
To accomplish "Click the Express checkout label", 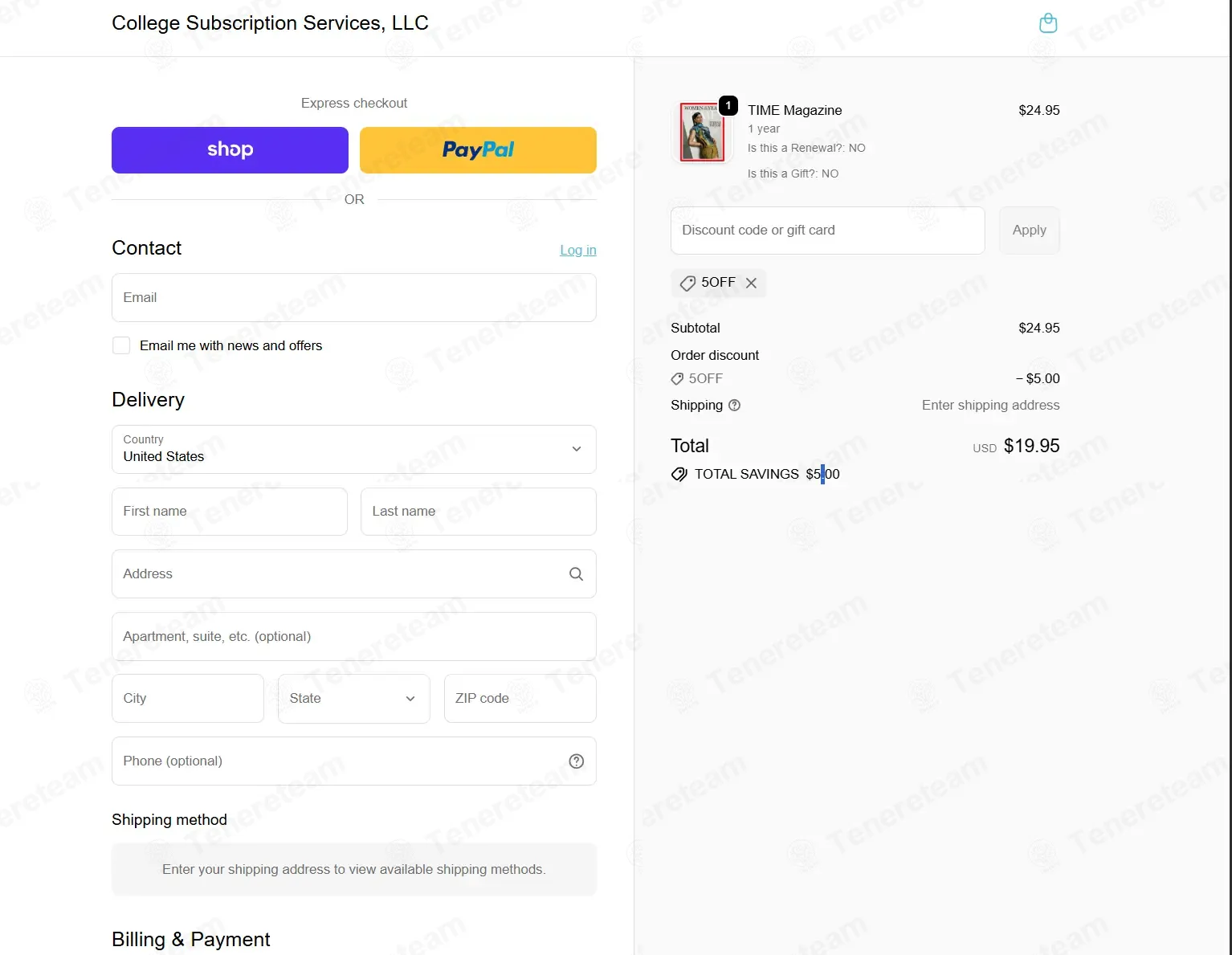I will [x=354, y=103].
